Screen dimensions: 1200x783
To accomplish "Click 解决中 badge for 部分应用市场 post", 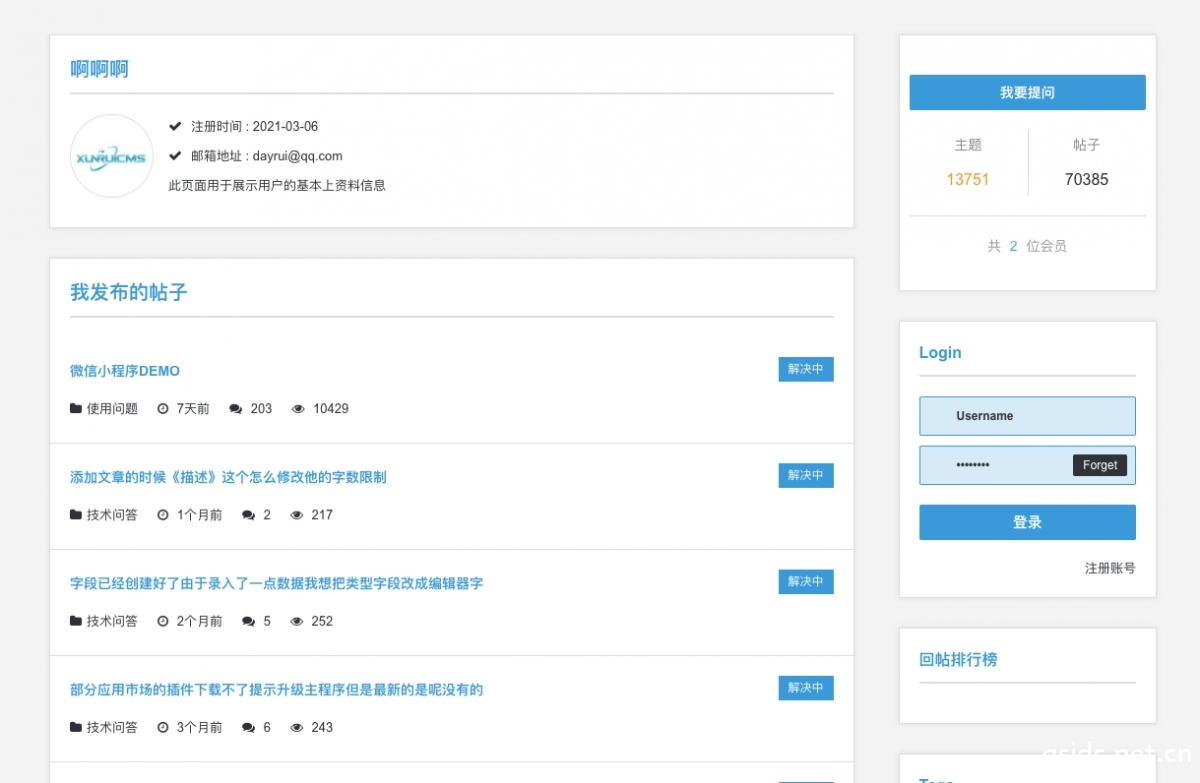I will pyautogui.click(x=806, y=688).
